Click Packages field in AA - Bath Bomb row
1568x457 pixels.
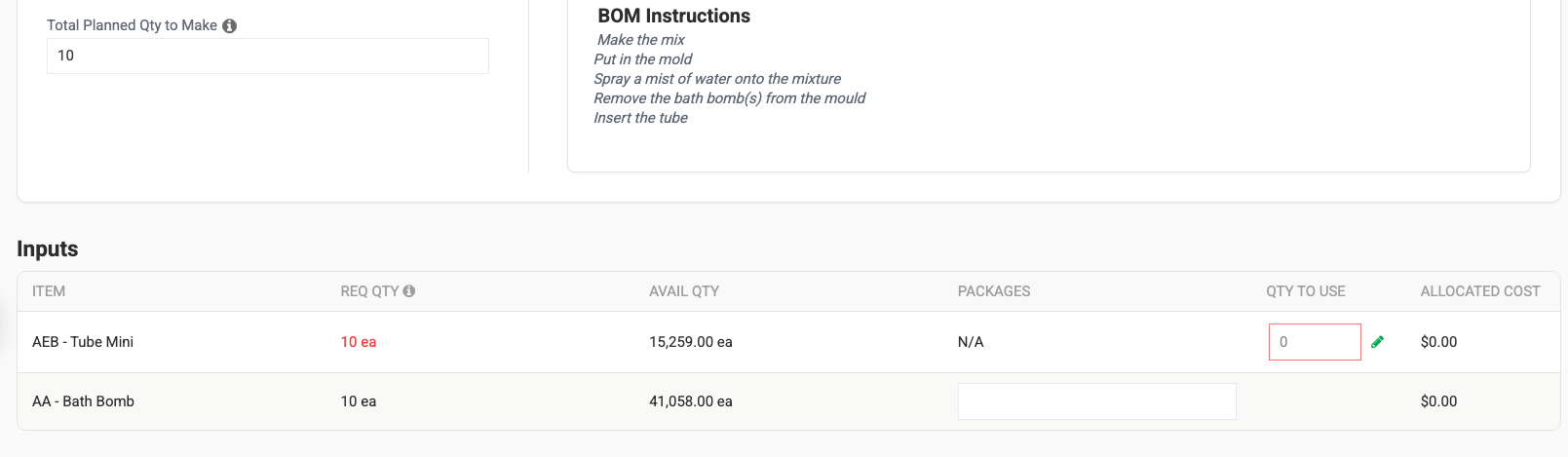pyautogui.click(x=1096, y=401)
